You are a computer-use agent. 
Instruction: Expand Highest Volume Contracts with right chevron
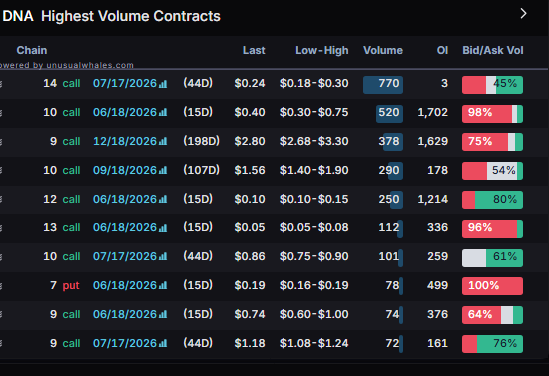click(523, 14)
